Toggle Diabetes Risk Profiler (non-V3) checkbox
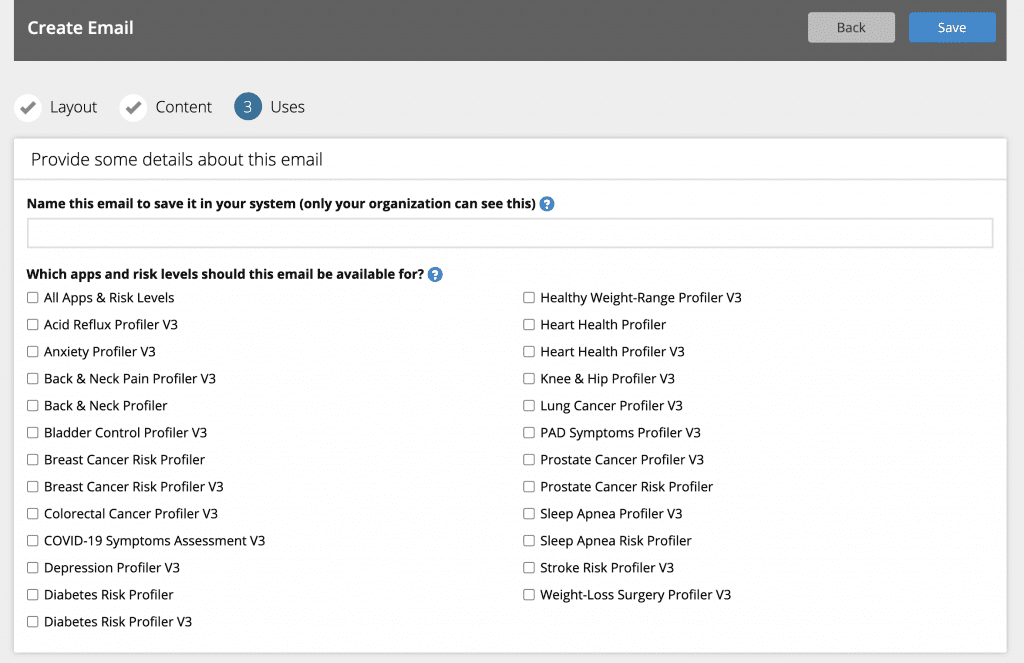Image resolution: width=1024 pixels, height=663 pixels. point(33,594)
